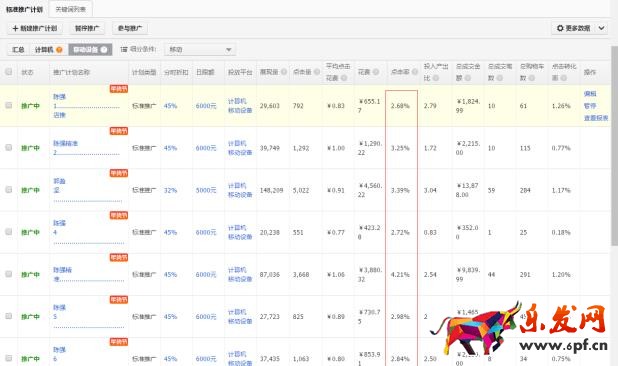Check the checkbox for the 148,209 impressions row
The image size is (618, 366).
(x=8, y=190)
